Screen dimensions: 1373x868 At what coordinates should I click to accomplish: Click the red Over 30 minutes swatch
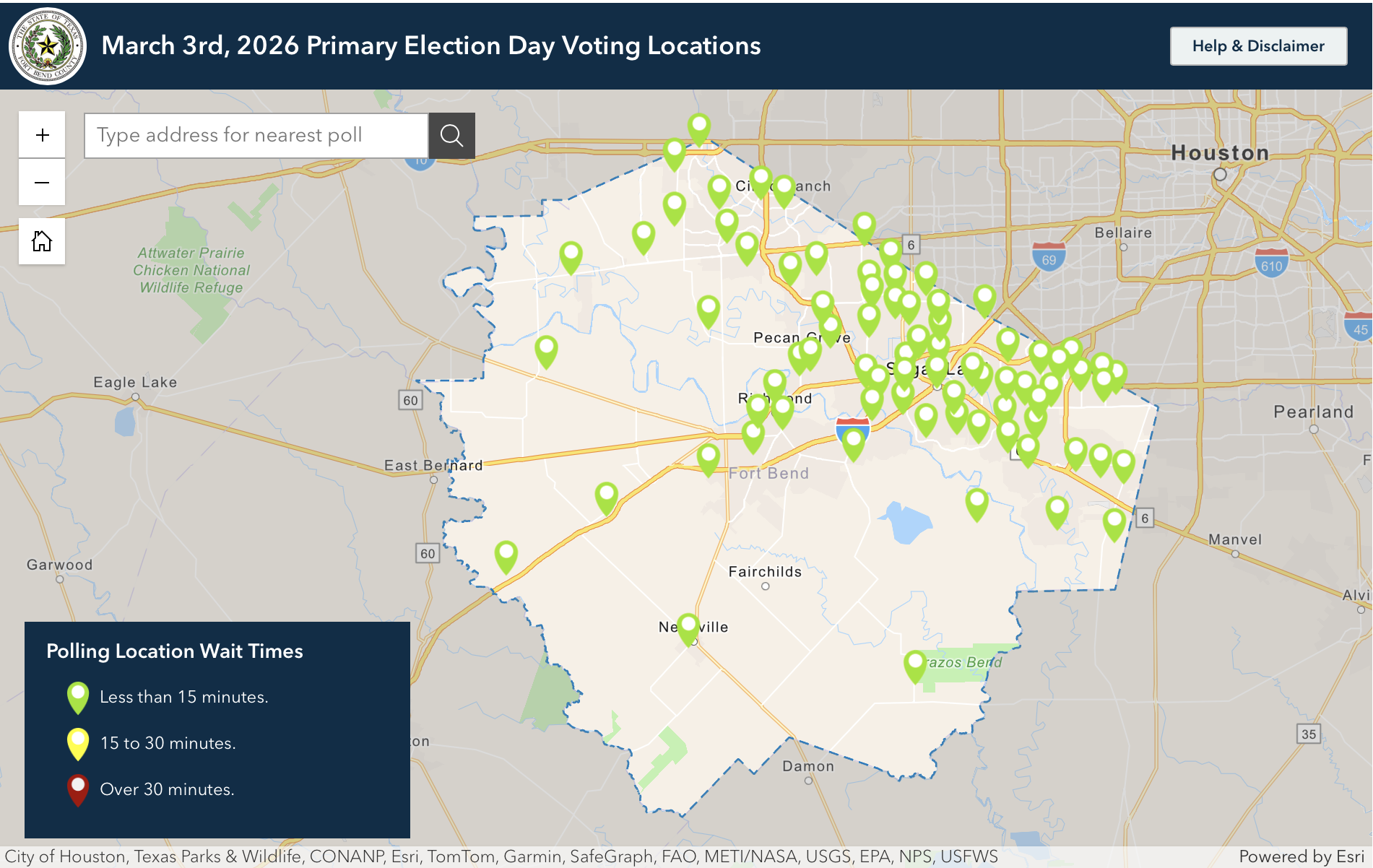coord(78,789)
